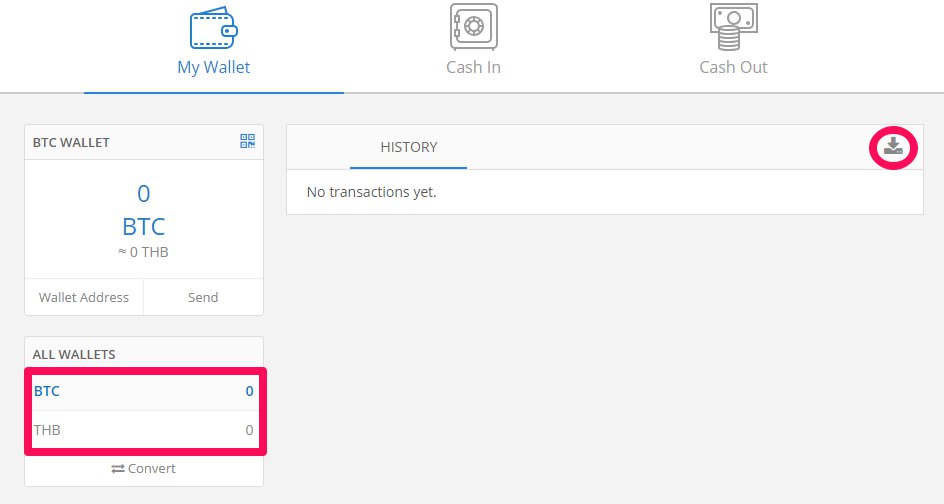Select the BTC row in All Wallets
Screen dimensions: 944x504
point(144,391)
